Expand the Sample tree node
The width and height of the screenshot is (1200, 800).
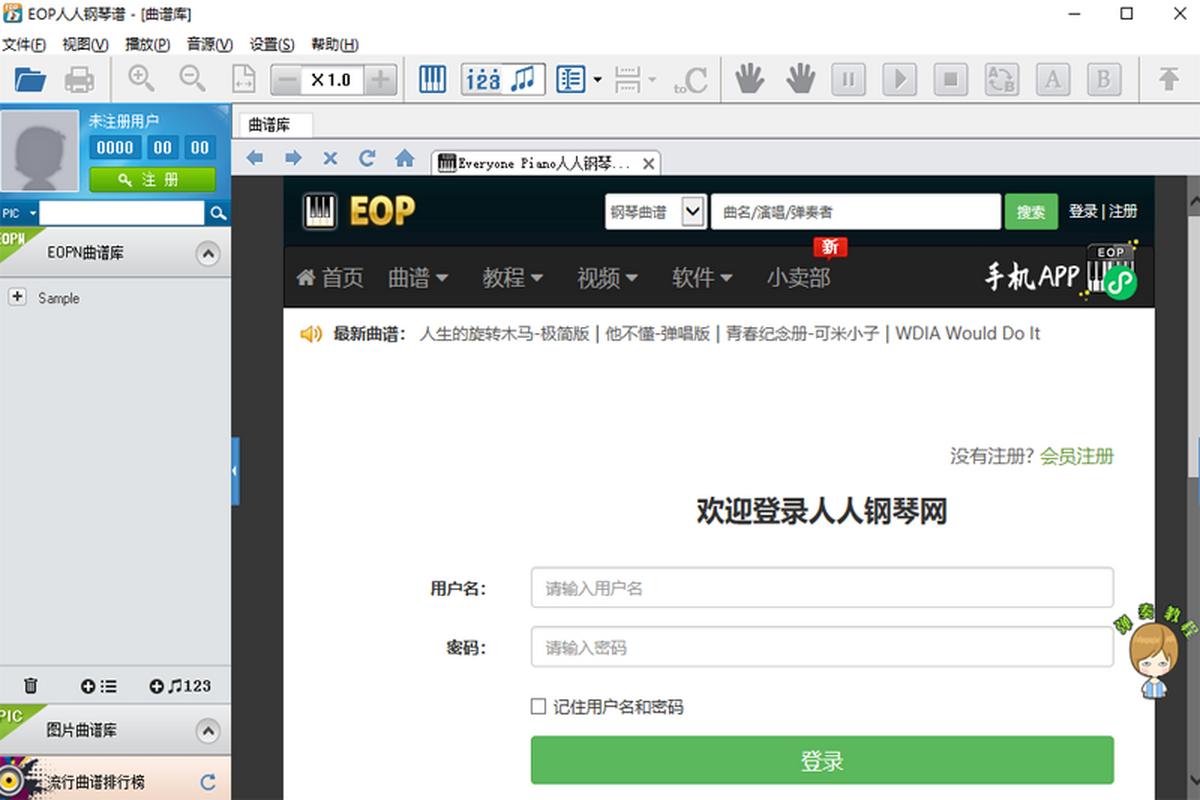[17, 297]
